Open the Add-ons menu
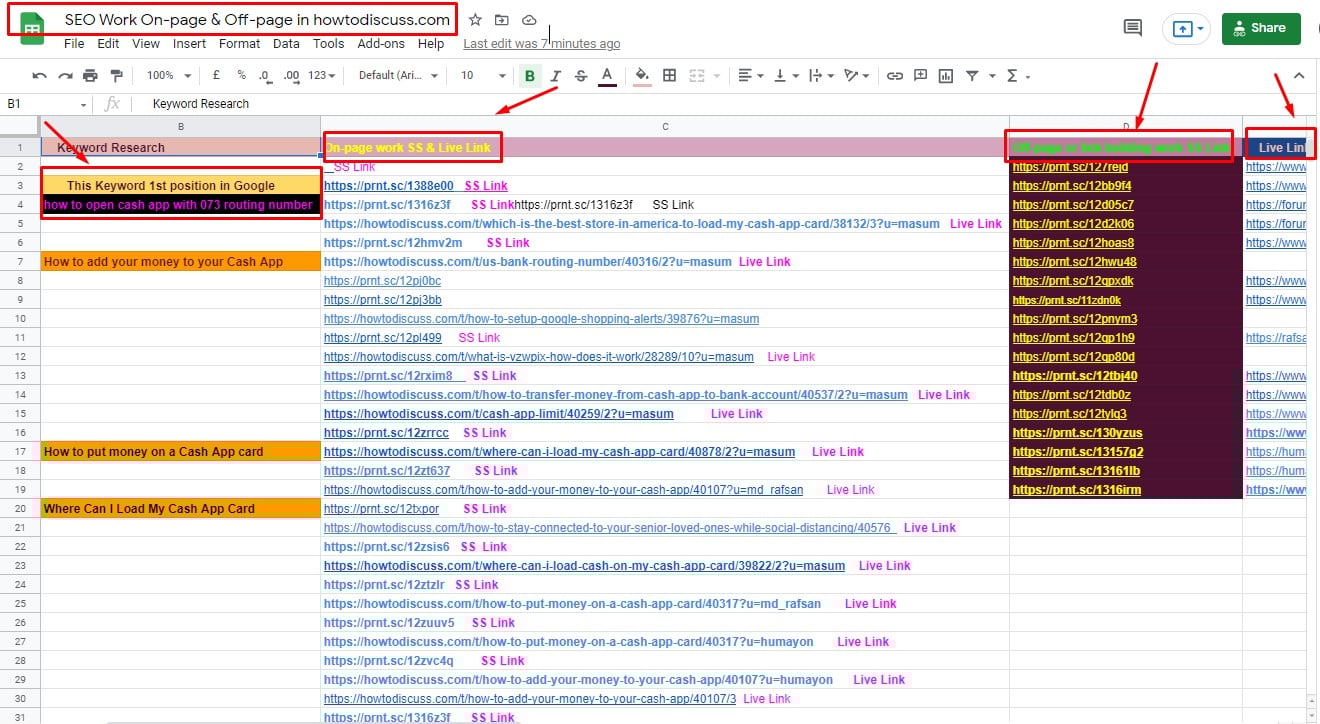 click(381, 43)
